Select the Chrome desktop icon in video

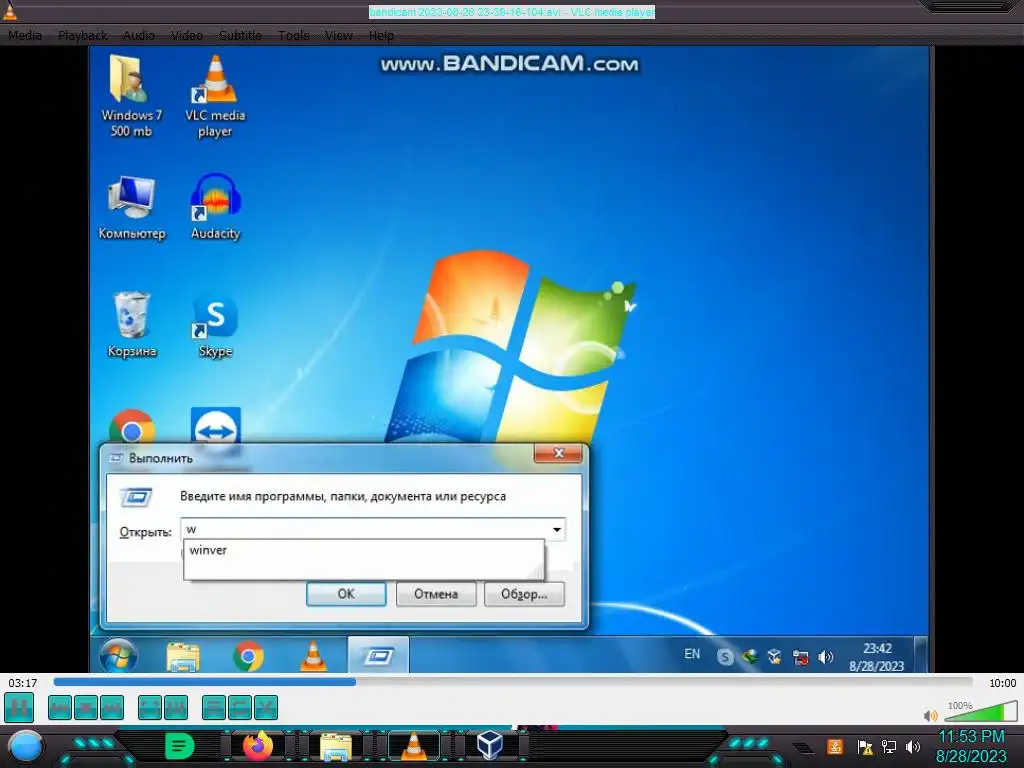pyautogui.click(x=132, y=427)
